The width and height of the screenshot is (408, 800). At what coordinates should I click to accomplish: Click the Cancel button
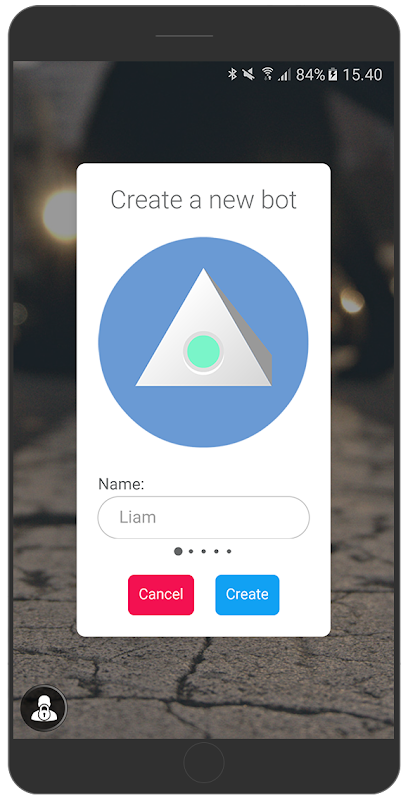tap(161, 594)
